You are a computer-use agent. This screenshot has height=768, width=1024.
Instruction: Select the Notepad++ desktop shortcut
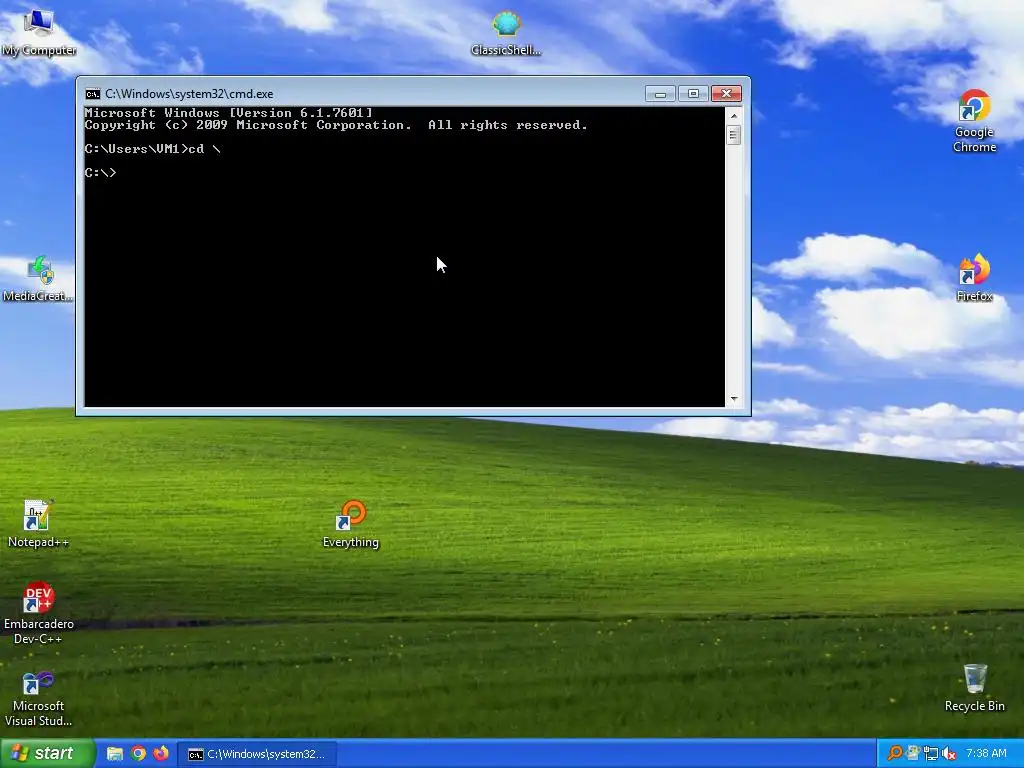coord(38,524)
